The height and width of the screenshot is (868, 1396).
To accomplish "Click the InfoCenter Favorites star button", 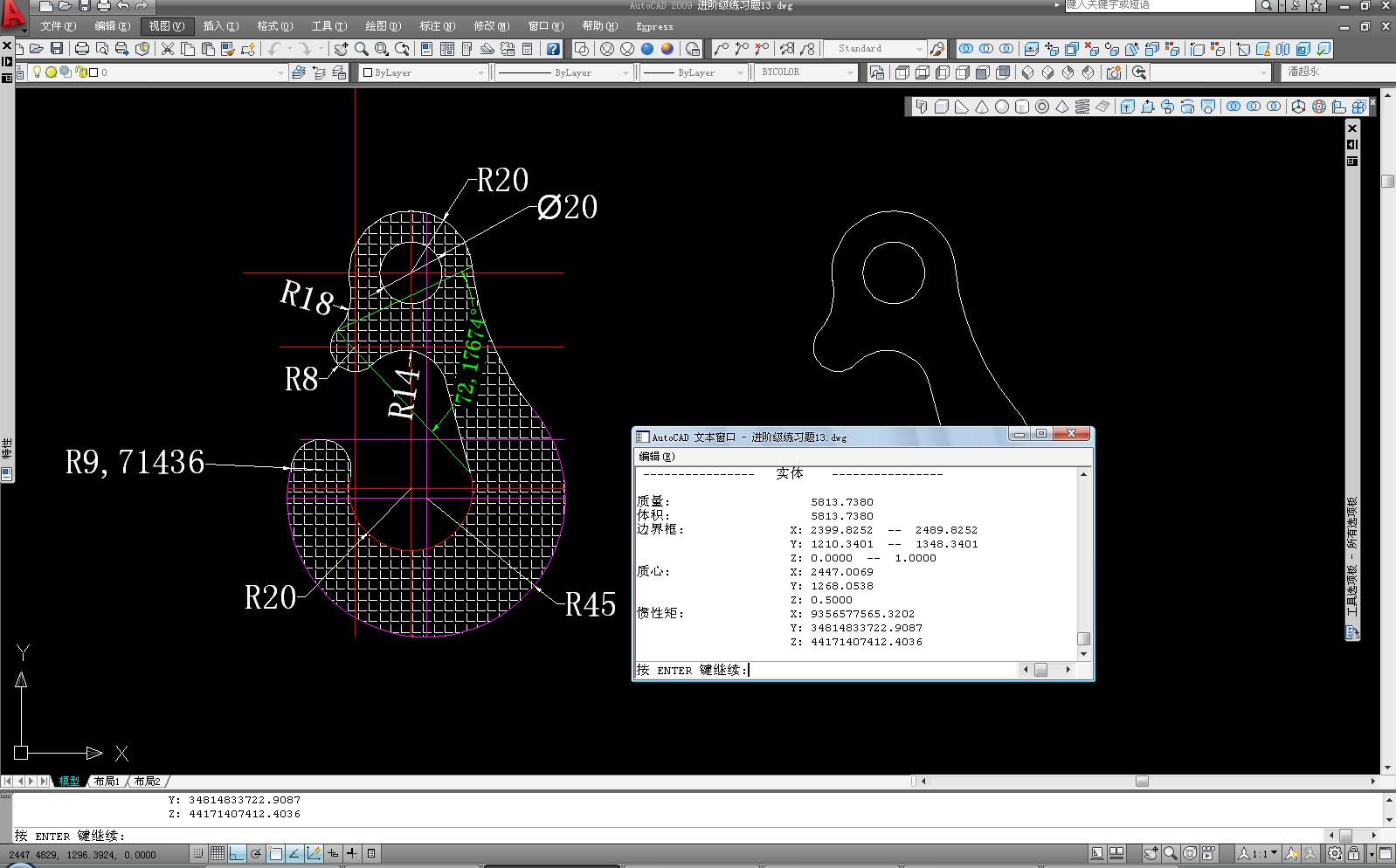I will coord(1316,6).
